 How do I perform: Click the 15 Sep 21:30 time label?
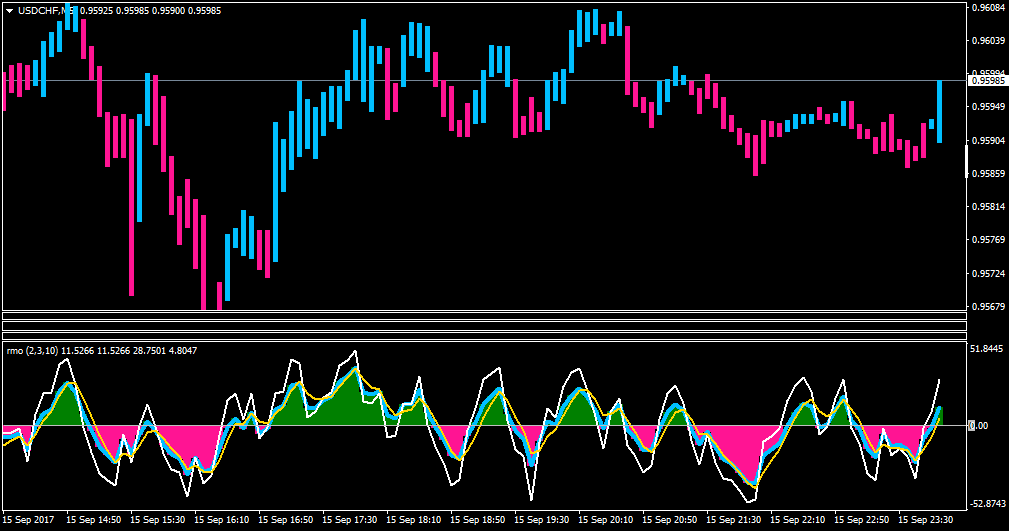(734, 519)
